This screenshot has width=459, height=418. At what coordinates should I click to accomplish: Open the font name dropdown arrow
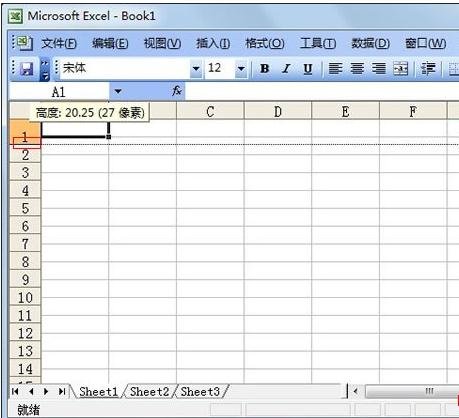click(x=196, y=69)
